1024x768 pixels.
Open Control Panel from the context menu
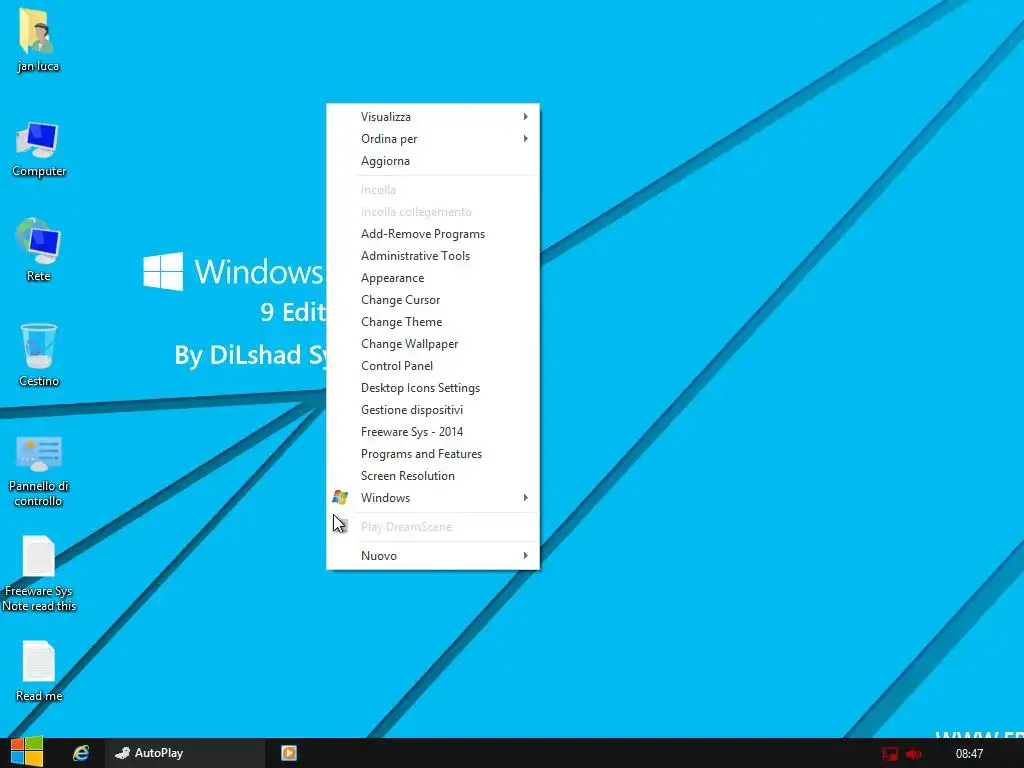(433, 366)
